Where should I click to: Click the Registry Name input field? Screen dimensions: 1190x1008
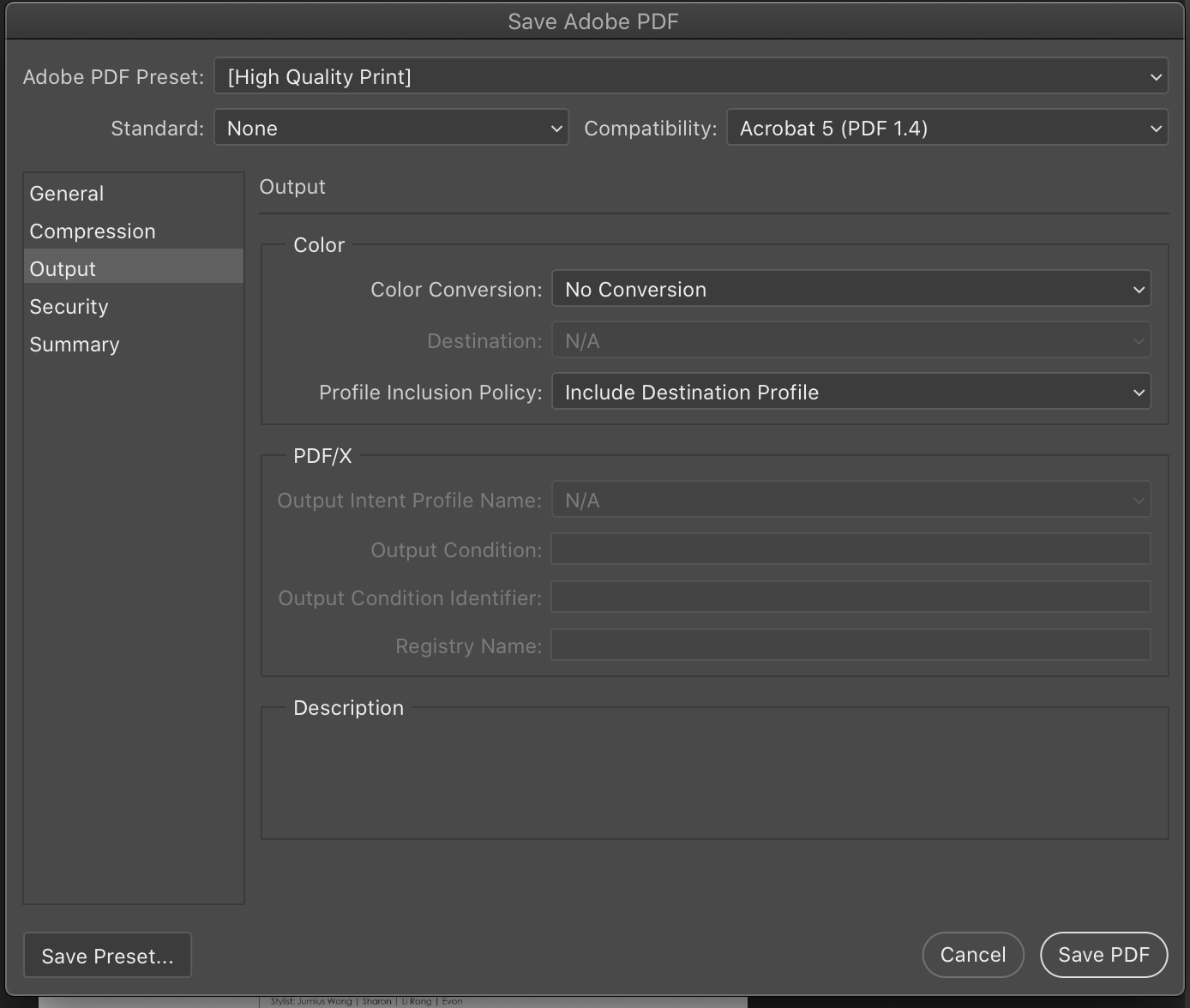[850, 645]
